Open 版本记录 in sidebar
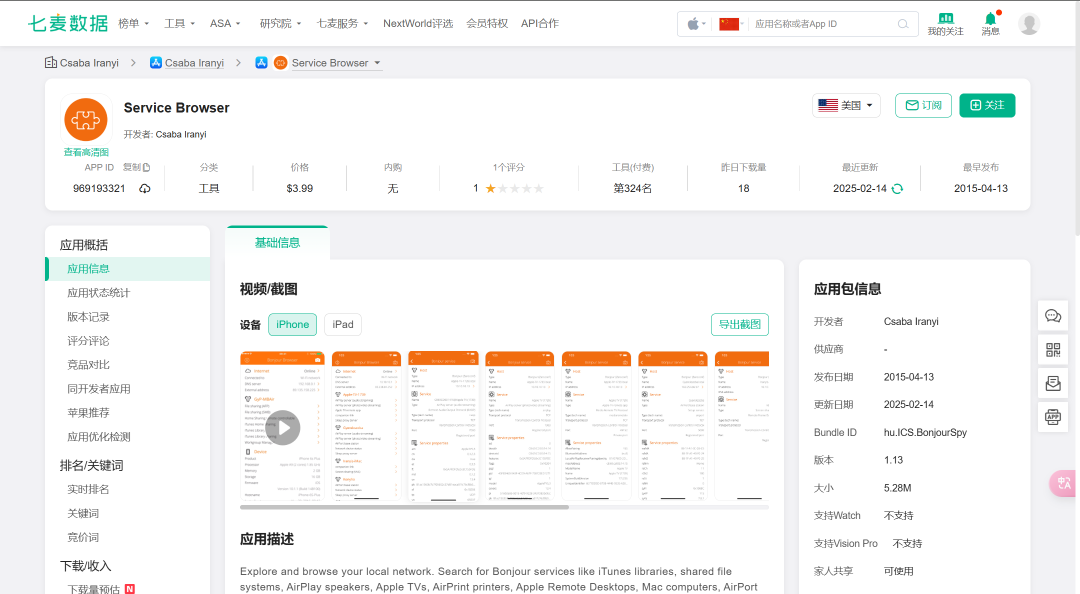1080x594 pixels. pyautogui.click(x=88, y=317)
